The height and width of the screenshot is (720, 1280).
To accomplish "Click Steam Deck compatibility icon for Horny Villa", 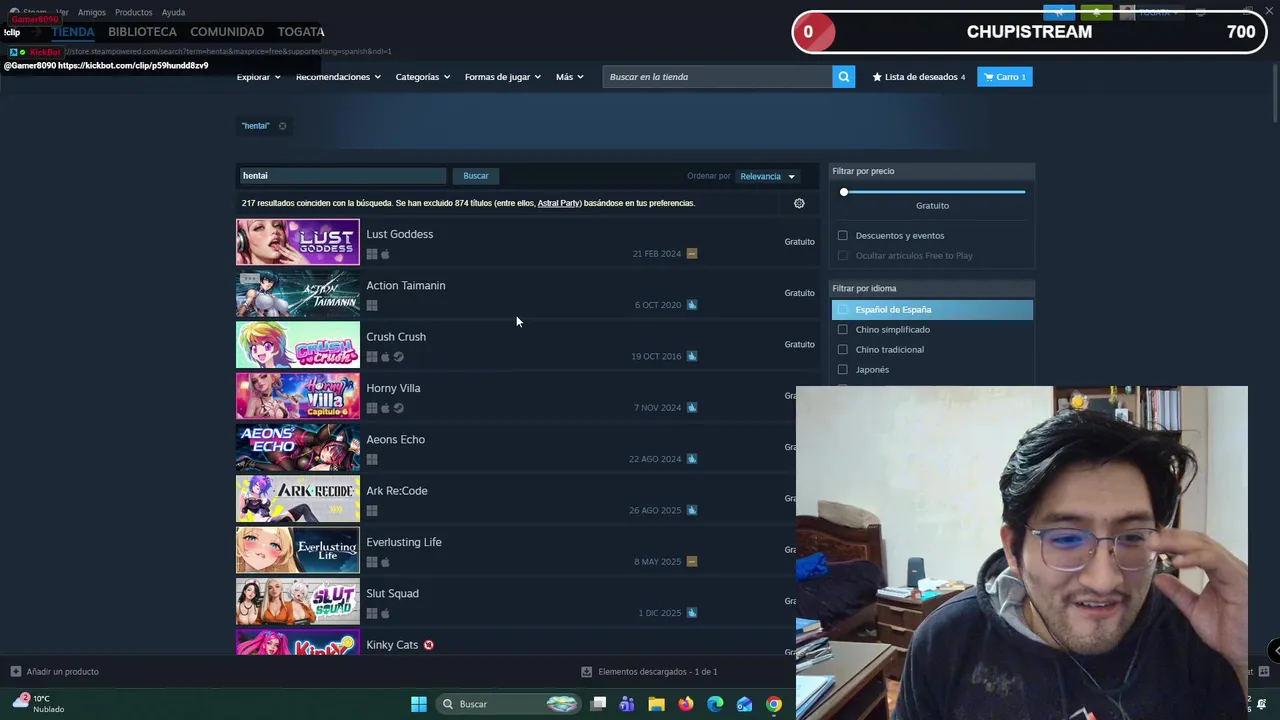I will pos(692,408).
